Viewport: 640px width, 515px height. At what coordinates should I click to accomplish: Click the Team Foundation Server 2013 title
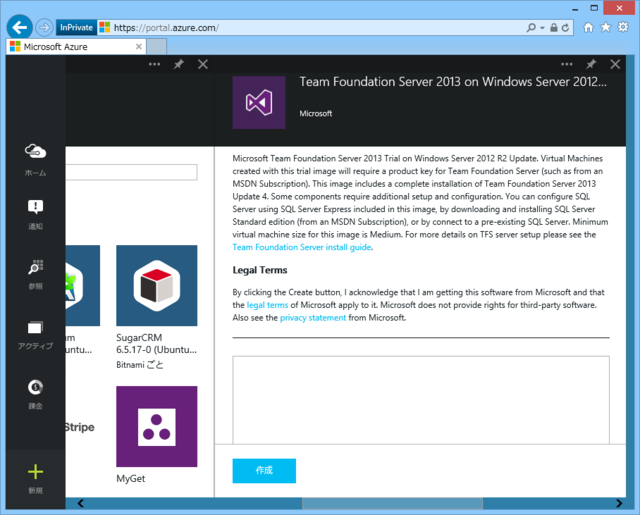click(x=453, y=82)
